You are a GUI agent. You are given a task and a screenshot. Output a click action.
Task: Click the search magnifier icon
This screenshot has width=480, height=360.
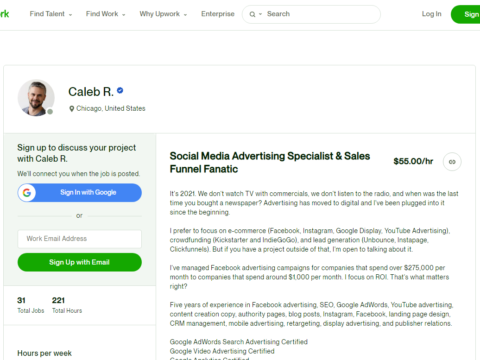(252, 14)
